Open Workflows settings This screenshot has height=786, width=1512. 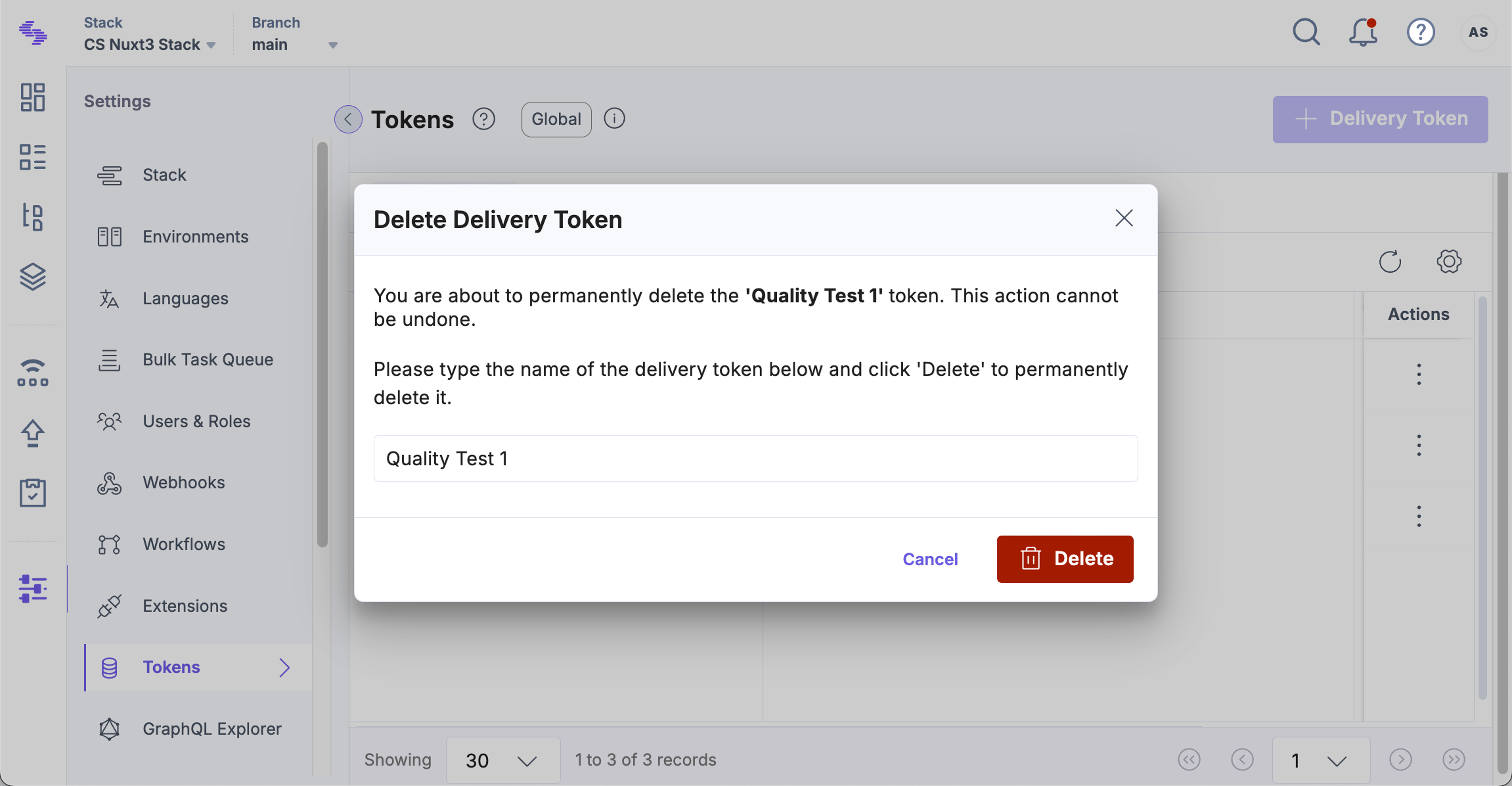click(198, 544)
